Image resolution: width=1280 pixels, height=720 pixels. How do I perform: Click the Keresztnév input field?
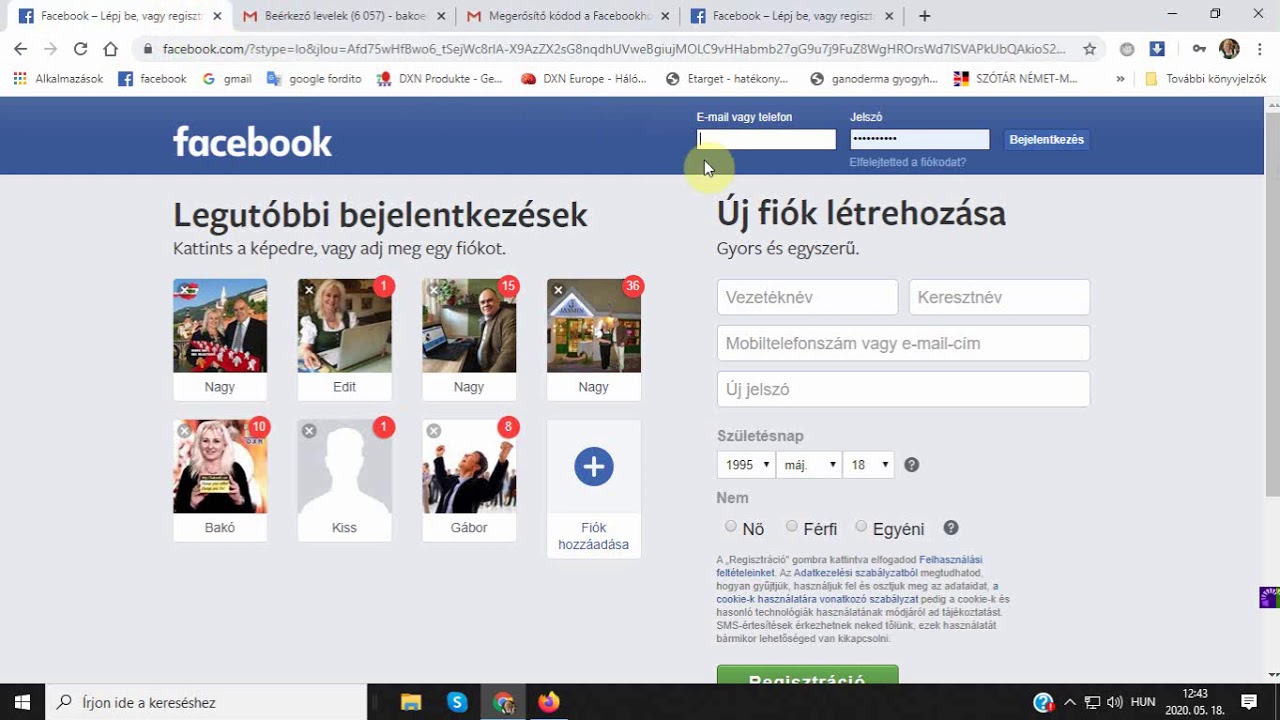click(x=999, y=297)
